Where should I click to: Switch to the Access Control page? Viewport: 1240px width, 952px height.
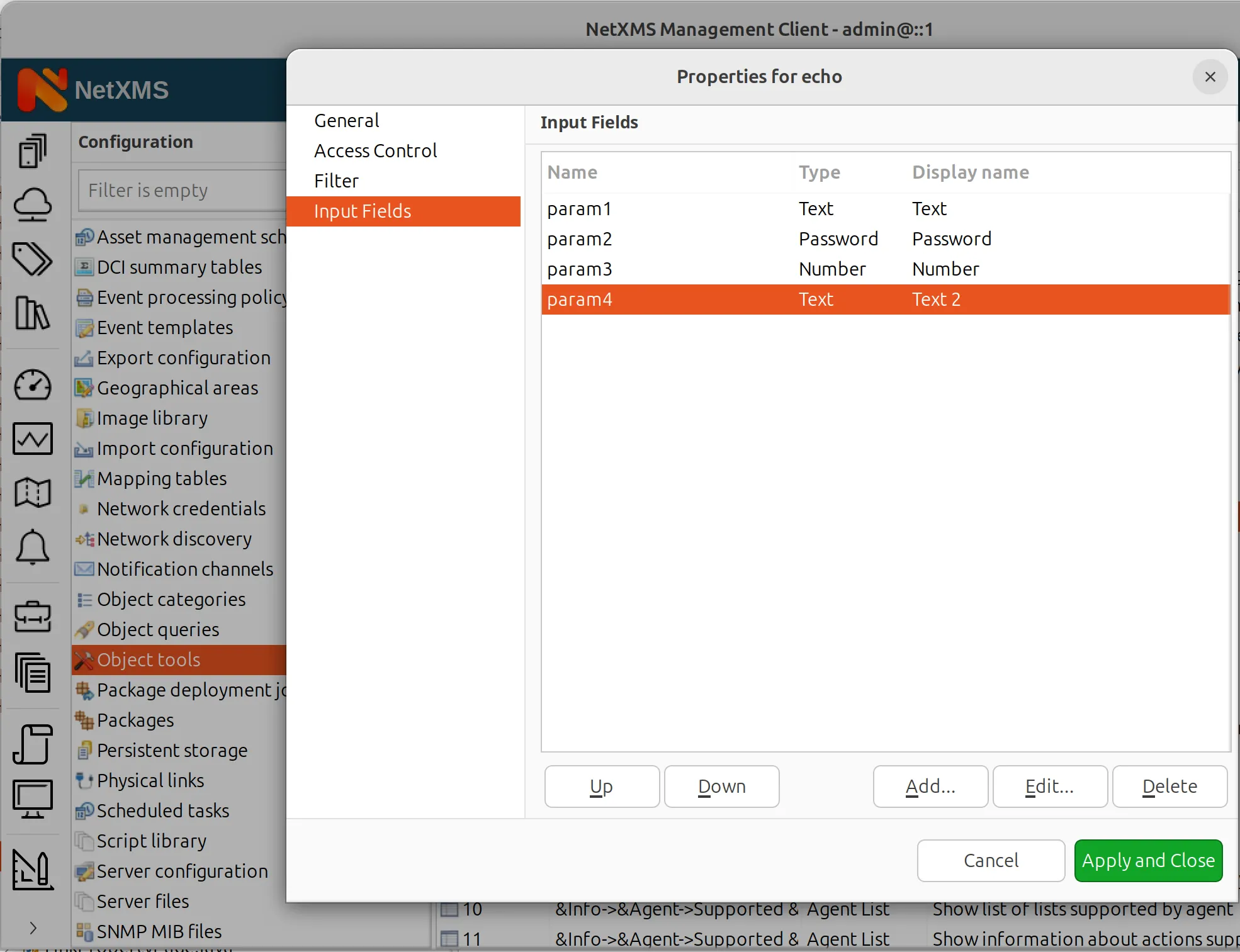pos(375,150)
